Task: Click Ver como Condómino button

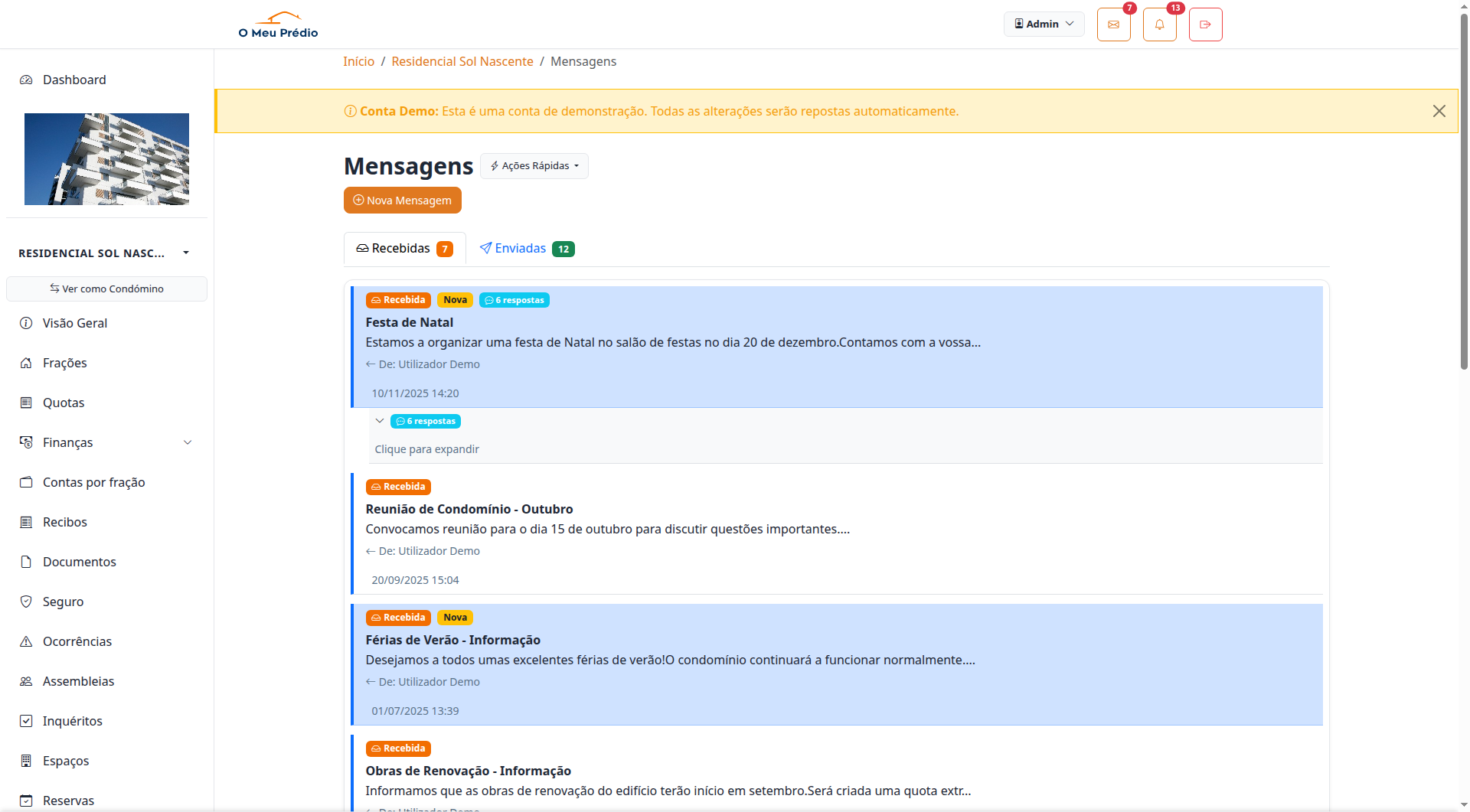Action: point(106,289)
